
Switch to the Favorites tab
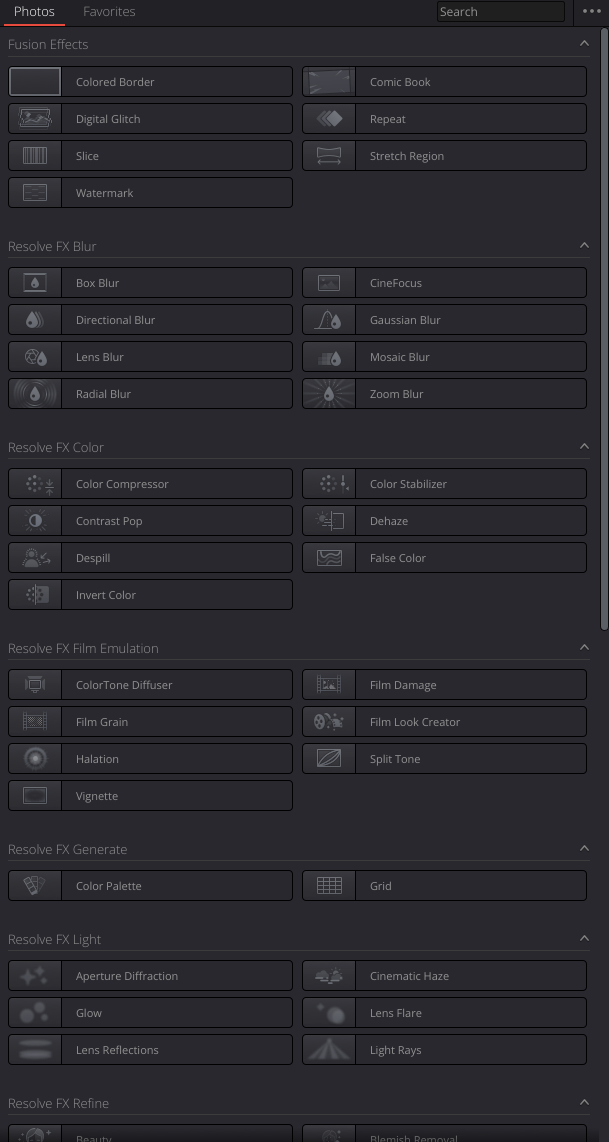(x=109, y=11)
